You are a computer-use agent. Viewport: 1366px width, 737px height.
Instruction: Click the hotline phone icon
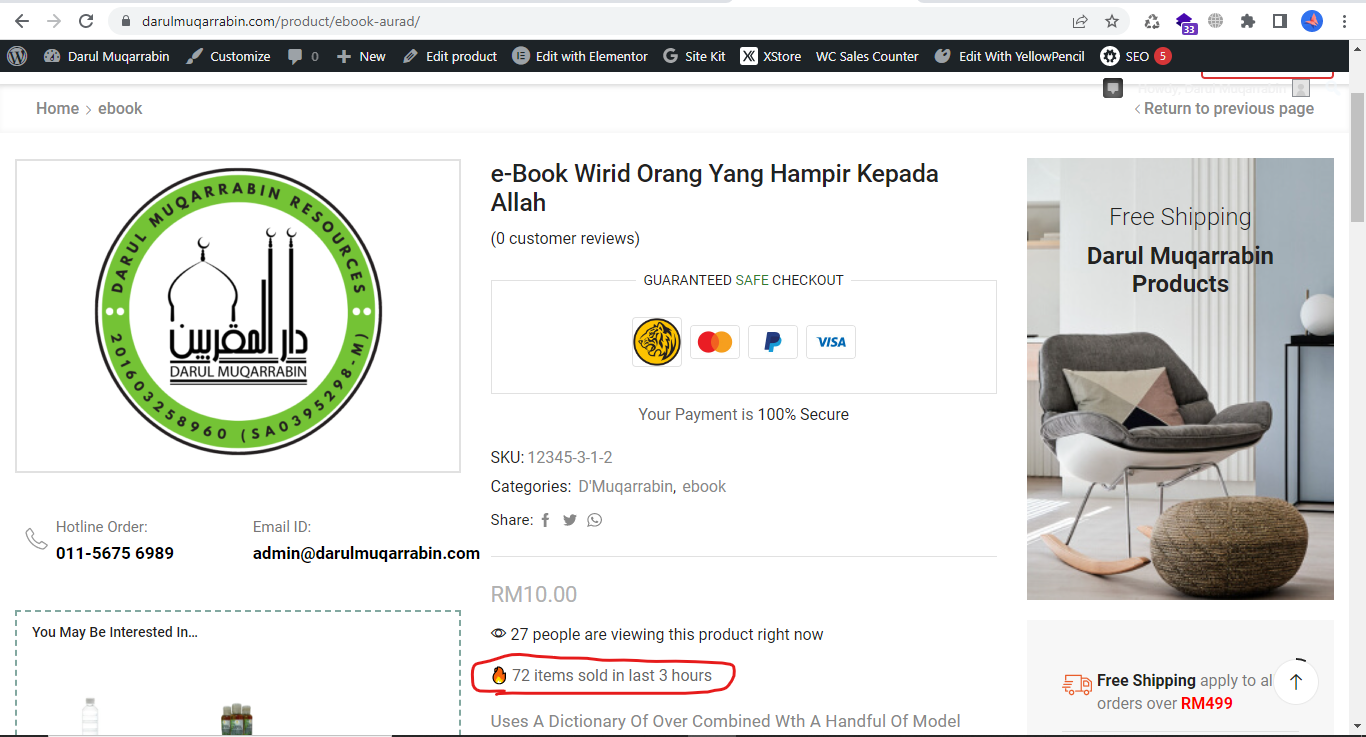coord(36,539)
